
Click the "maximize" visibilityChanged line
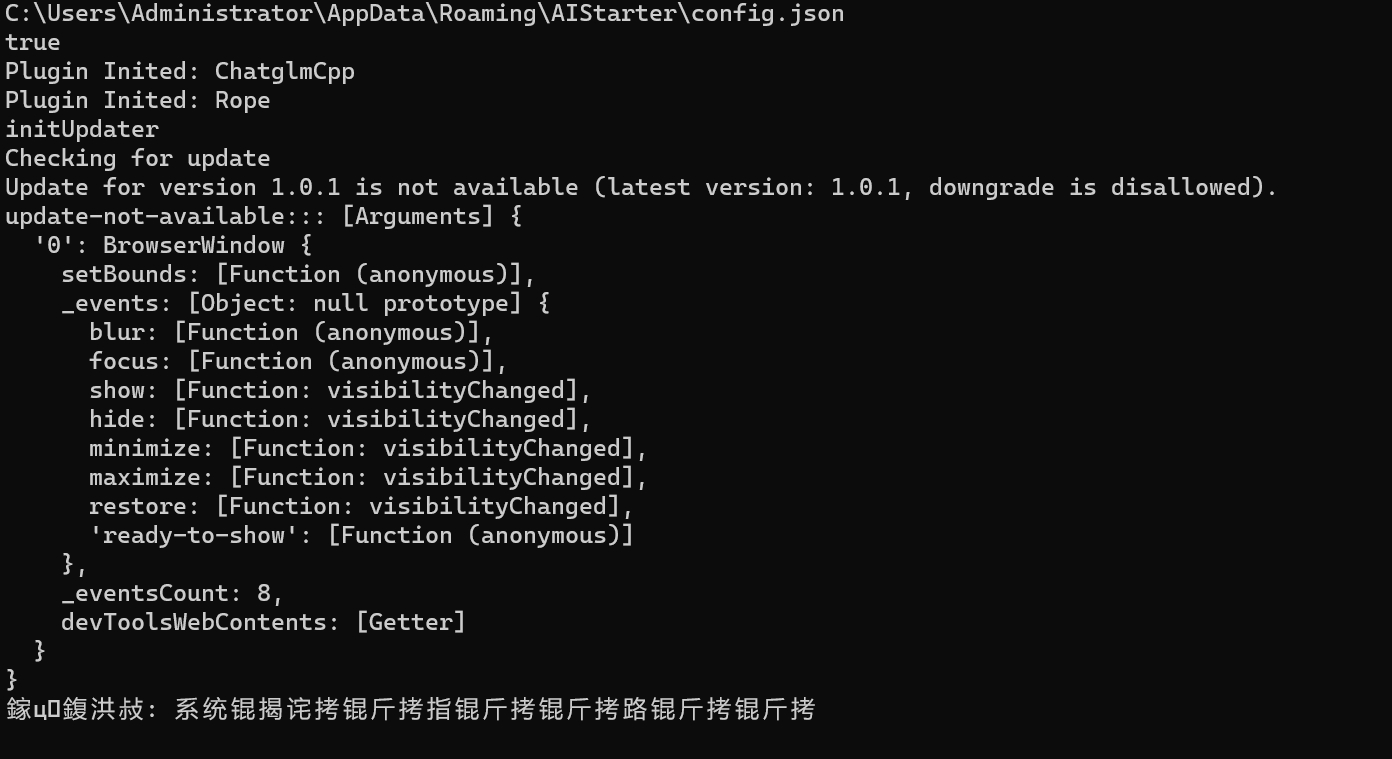(368, 478)
